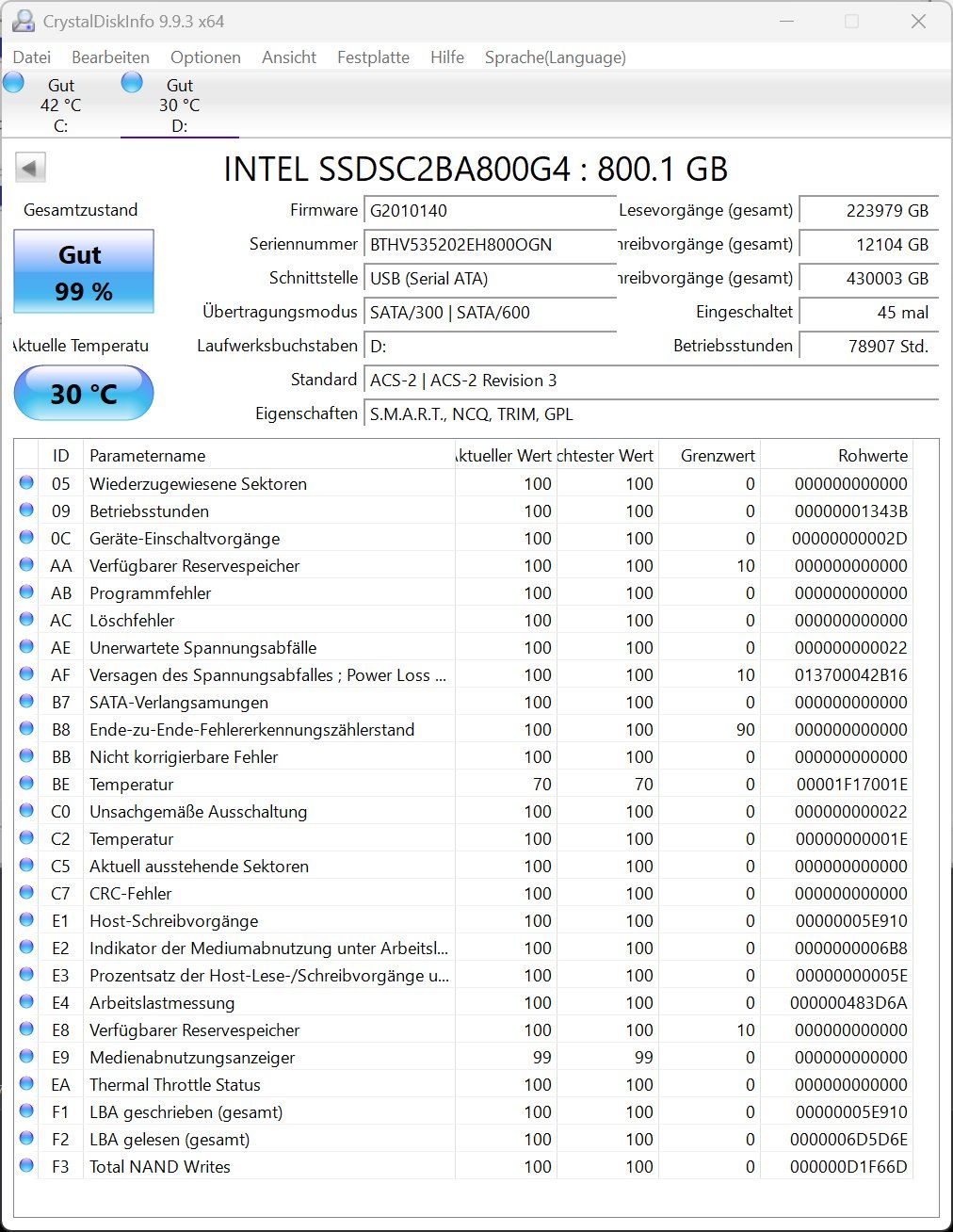Click status orb for Total NAND Writes
Image resolution: width=953 pixels, height=1232 pixels.
pyautogui.click(x=26, y=1166)
